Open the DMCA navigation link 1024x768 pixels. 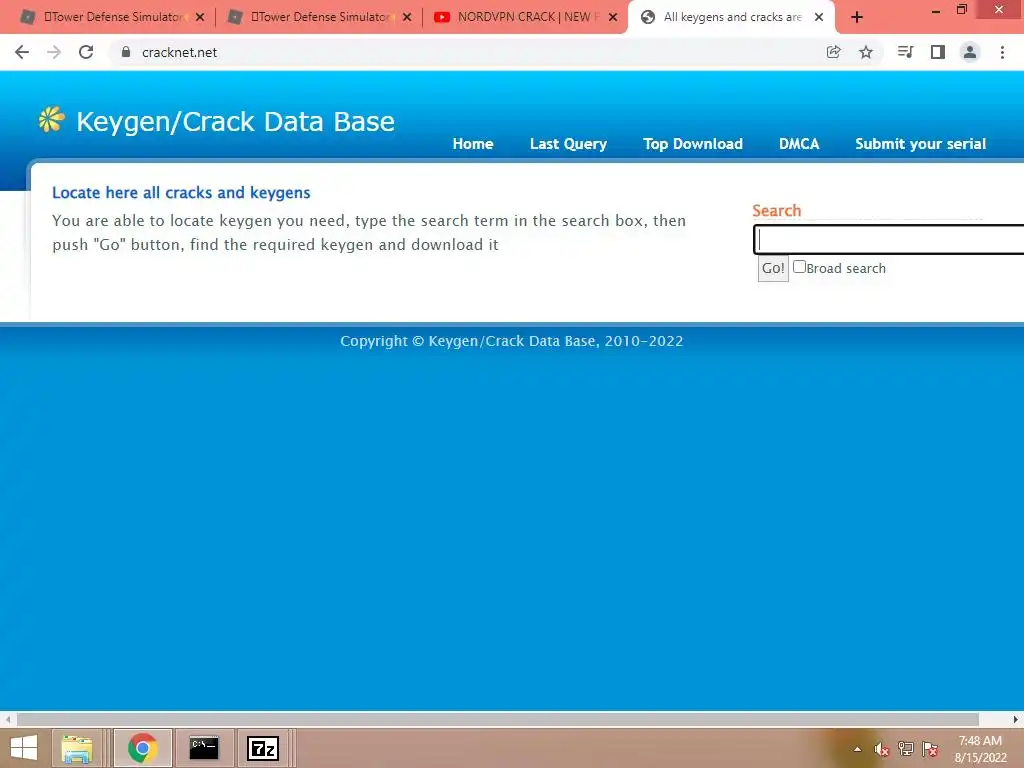pos(799,144)
